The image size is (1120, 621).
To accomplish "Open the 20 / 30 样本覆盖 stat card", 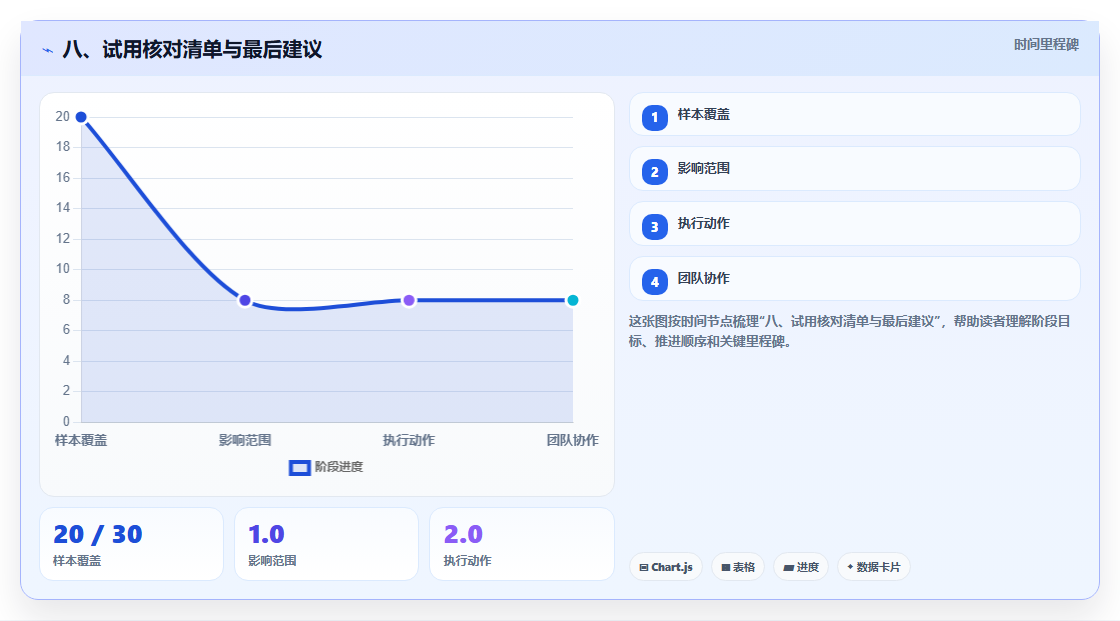I will [131, 544].
